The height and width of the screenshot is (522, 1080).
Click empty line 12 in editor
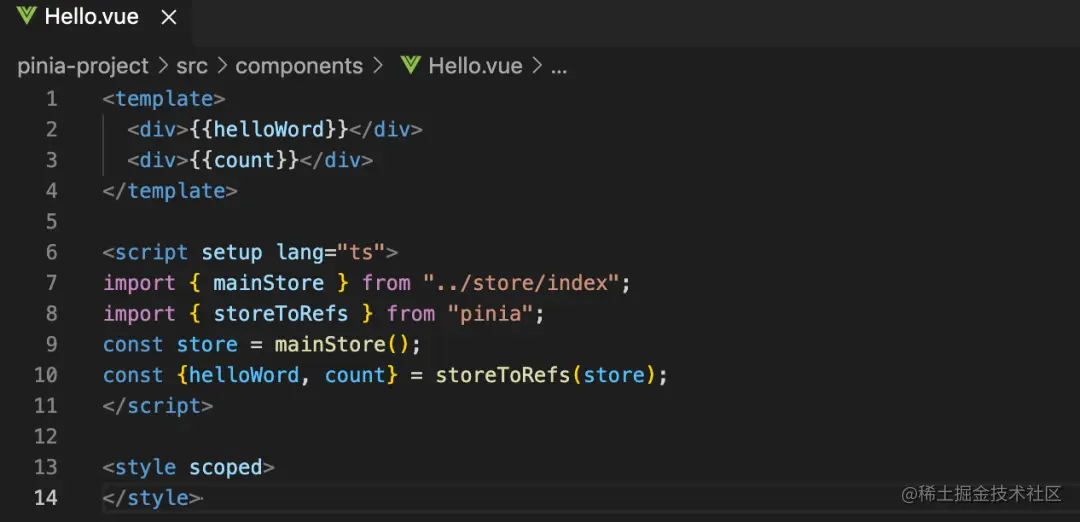coord(591,436)
